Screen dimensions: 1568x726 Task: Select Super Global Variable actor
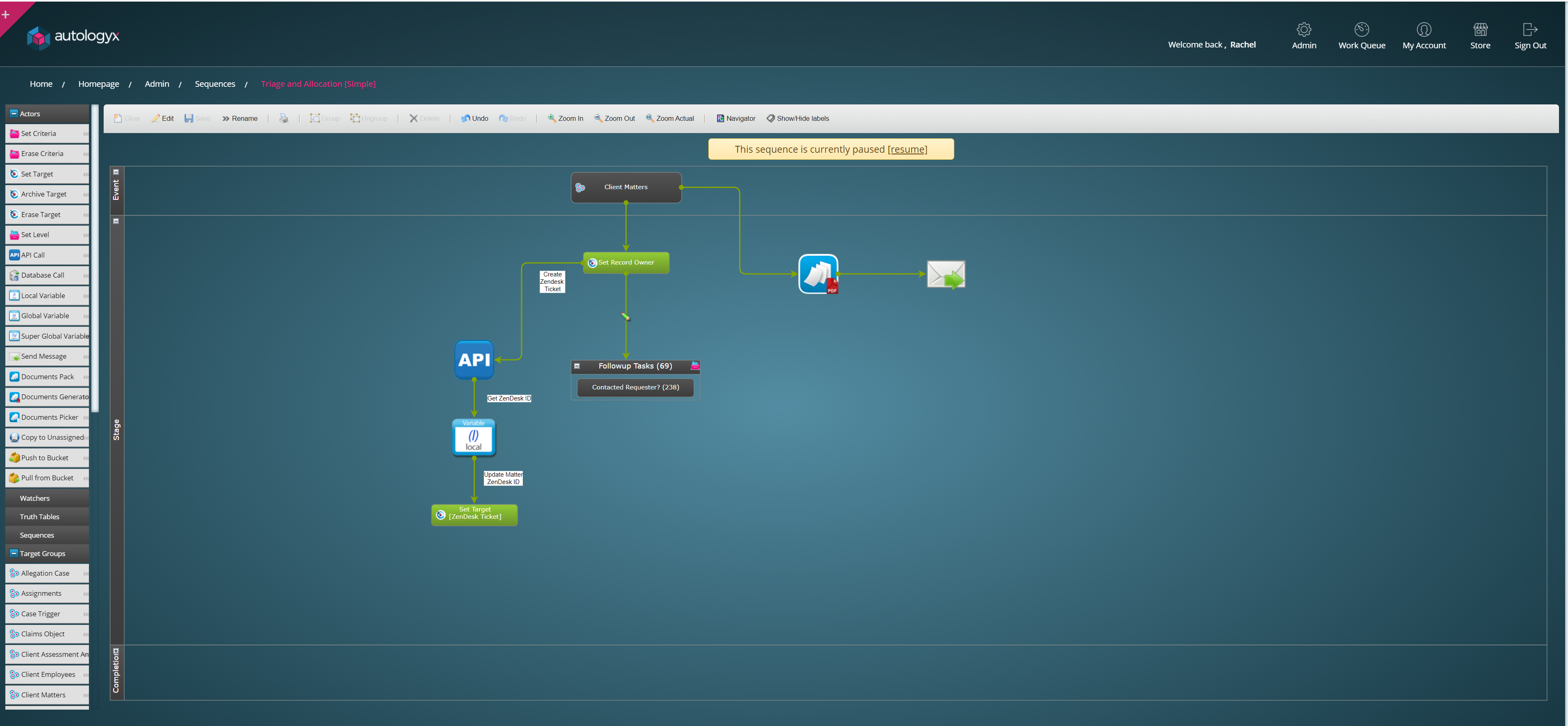[x=47, y=336]
